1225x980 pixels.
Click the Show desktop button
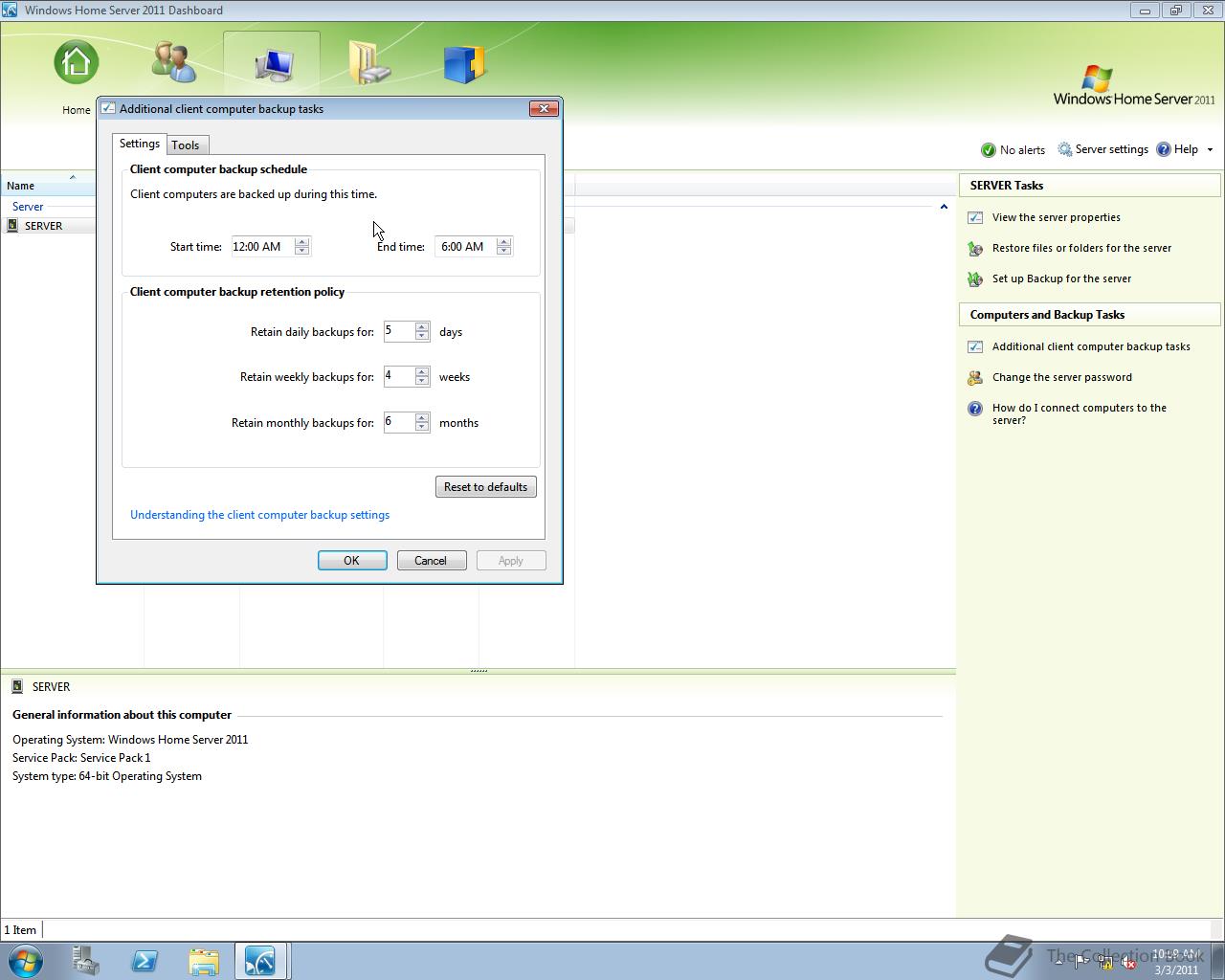coord(1218,961)
